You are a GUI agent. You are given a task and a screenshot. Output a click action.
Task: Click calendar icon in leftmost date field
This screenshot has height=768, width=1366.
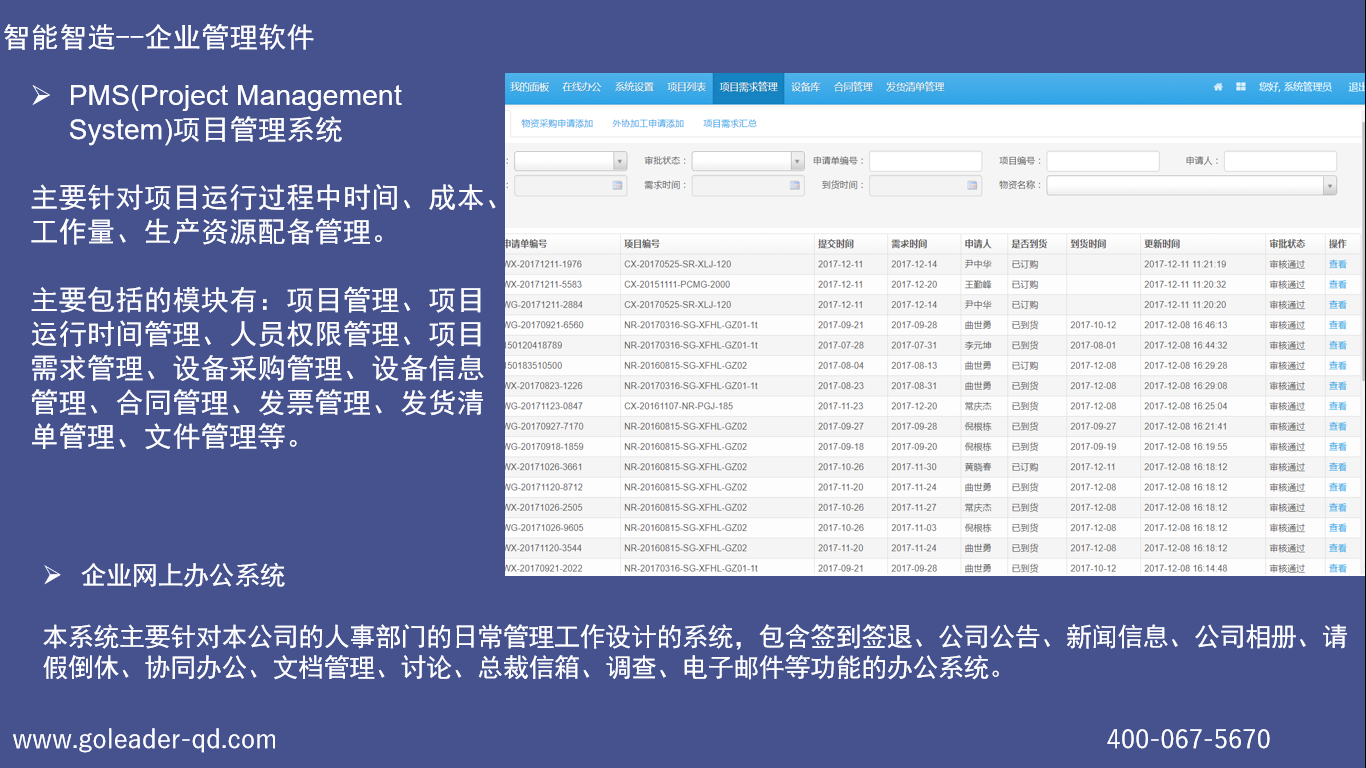point(617,185)
